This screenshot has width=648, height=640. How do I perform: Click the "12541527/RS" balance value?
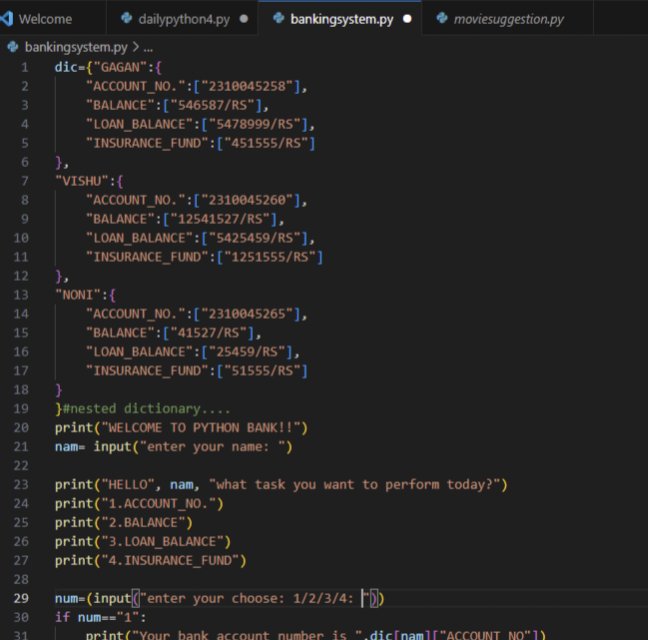pos(220,219)
